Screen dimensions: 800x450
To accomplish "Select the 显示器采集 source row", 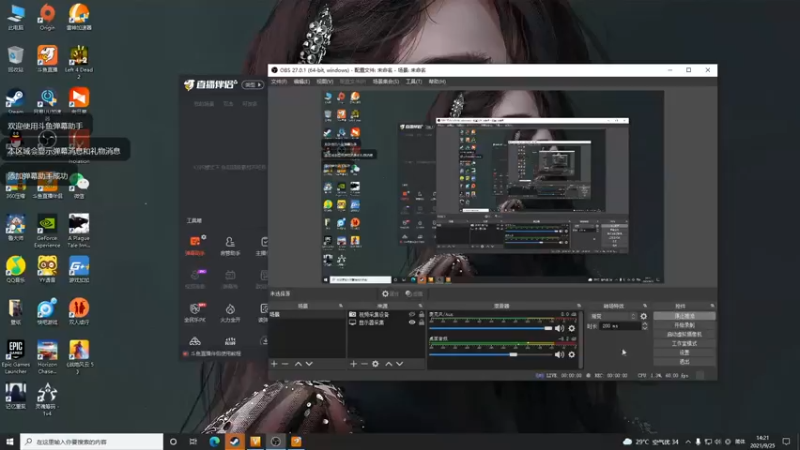I will pos(386,322).
